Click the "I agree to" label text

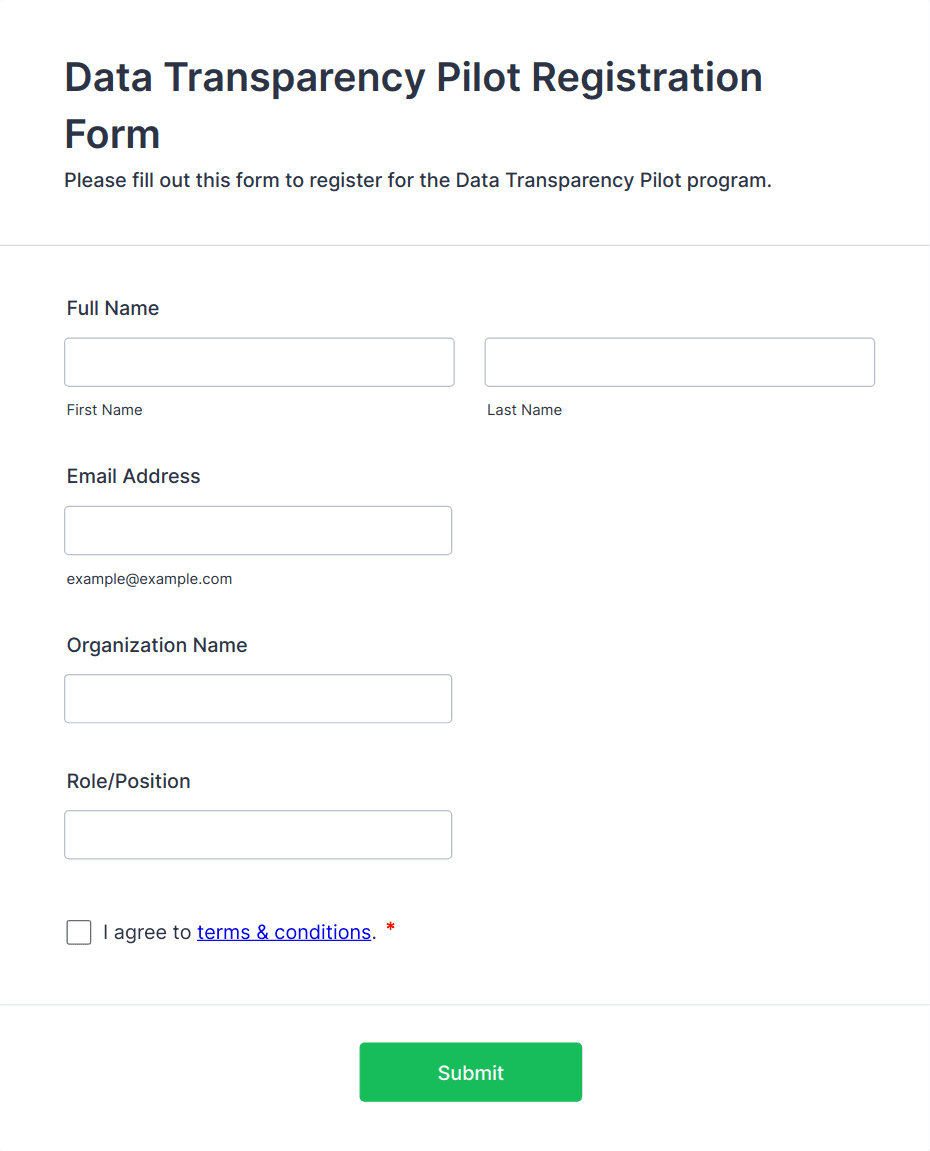coord(147,932)
